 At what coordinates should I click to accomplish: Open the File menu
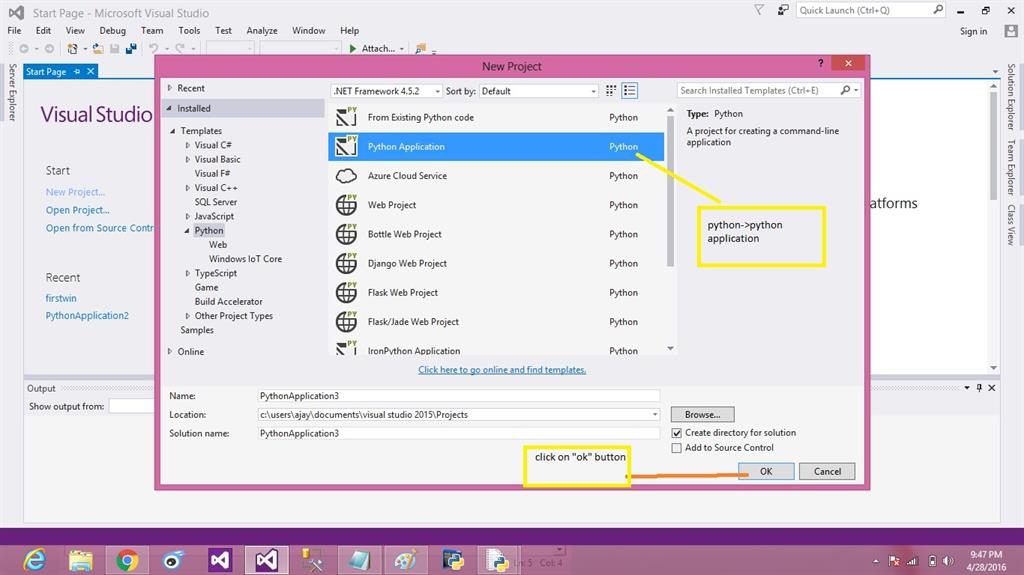[x=14, y=30]
